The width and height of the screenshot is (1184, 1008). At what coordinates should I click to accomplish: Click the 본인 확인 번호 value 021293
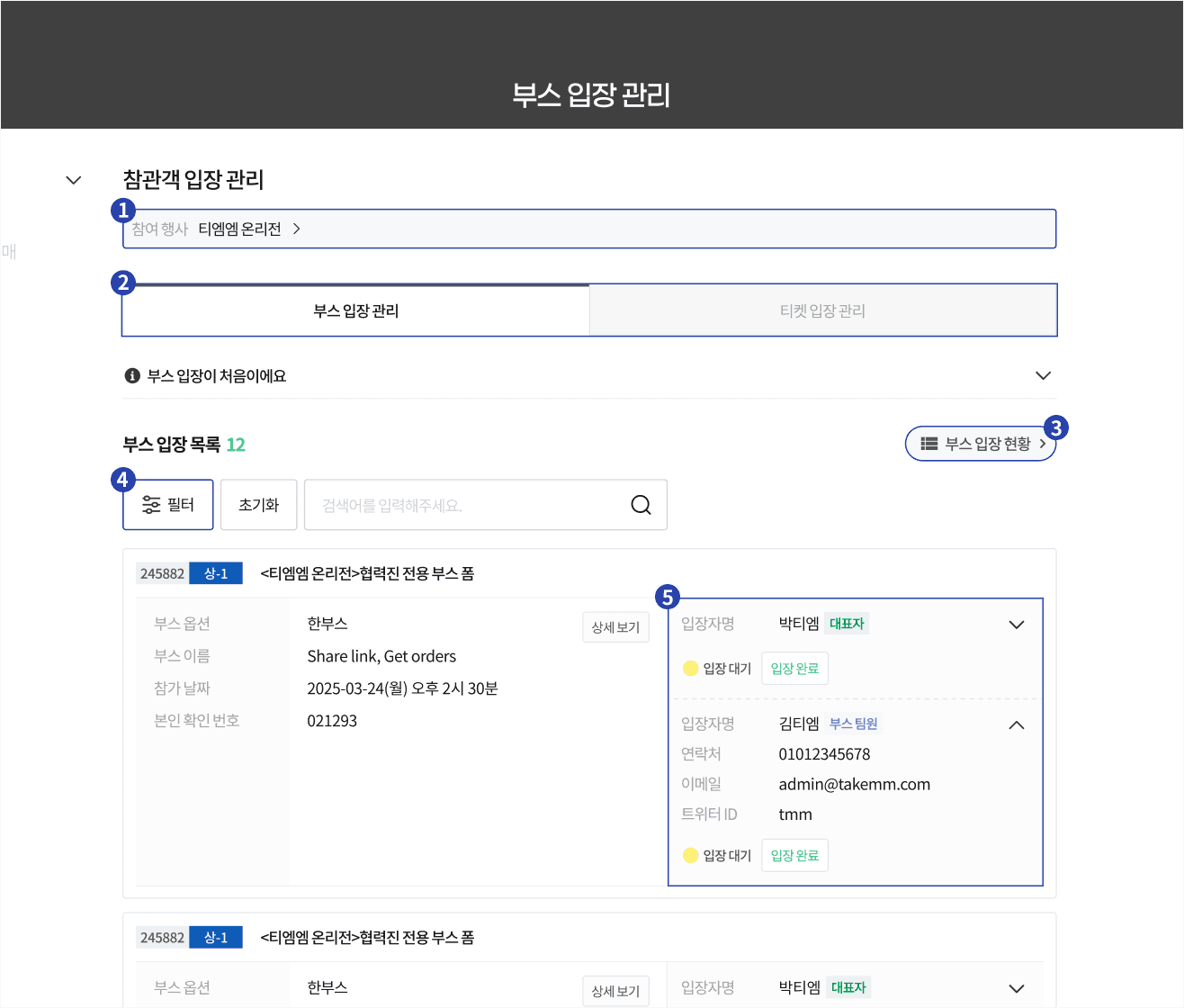tap(332, 721)
